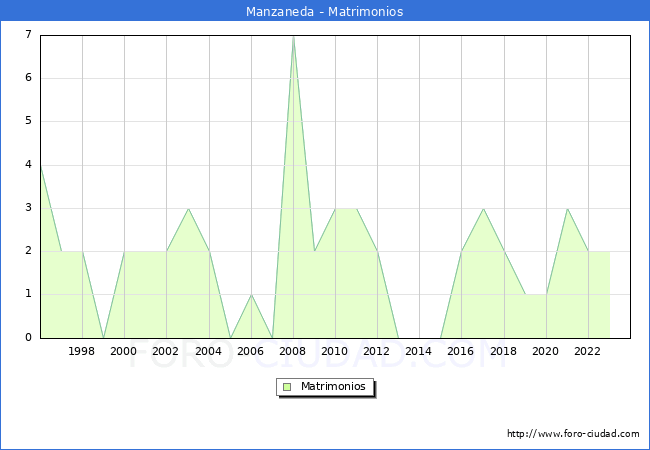Image resolution: width=650 pixels, height=450 pixels.
Task: Select the 2018 x-axis label
Action: click(504, 351)
